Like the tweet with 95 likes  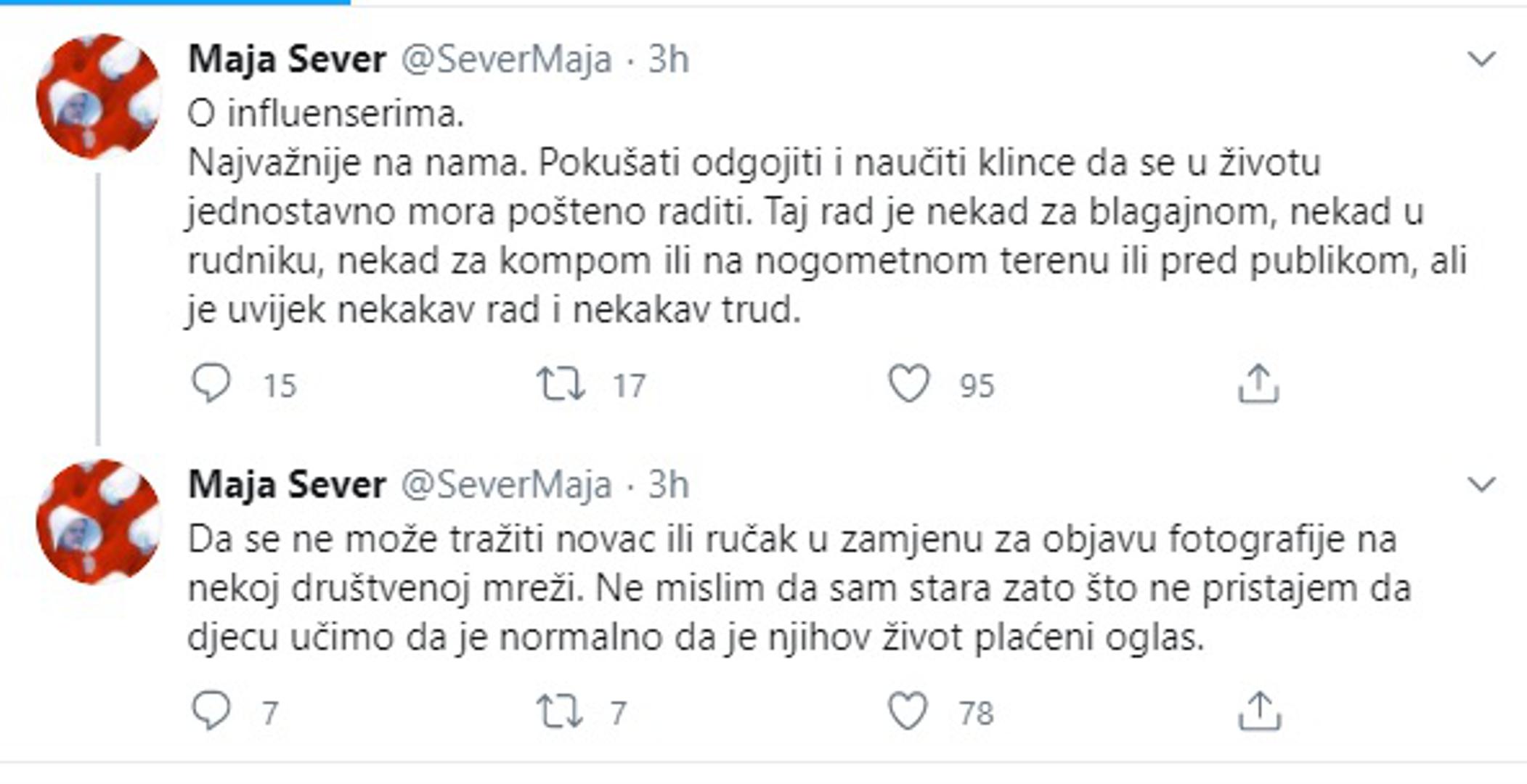tap(909, 384)
